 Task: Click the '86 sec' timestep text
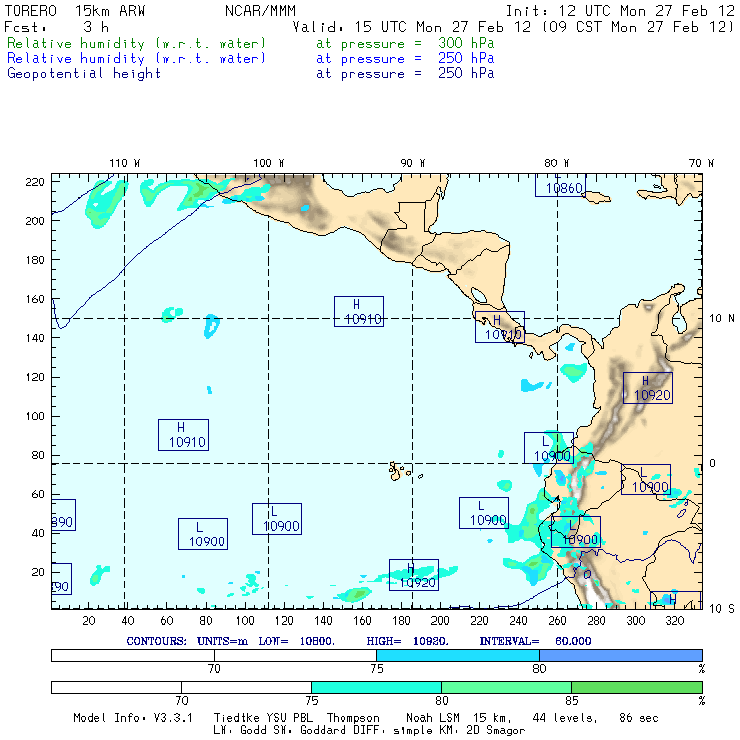[639, 718]
